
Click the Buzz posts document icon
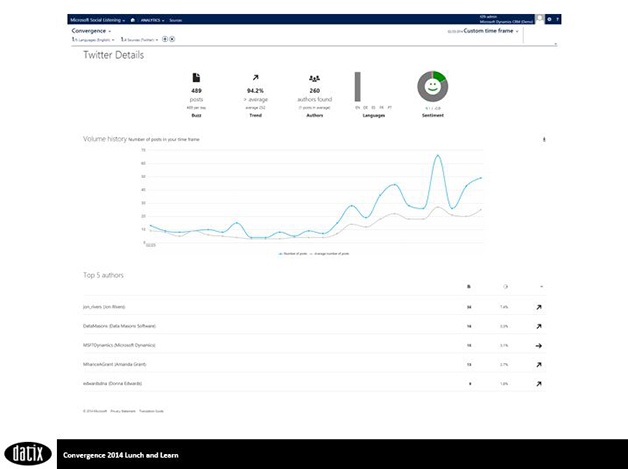point(196,78)
